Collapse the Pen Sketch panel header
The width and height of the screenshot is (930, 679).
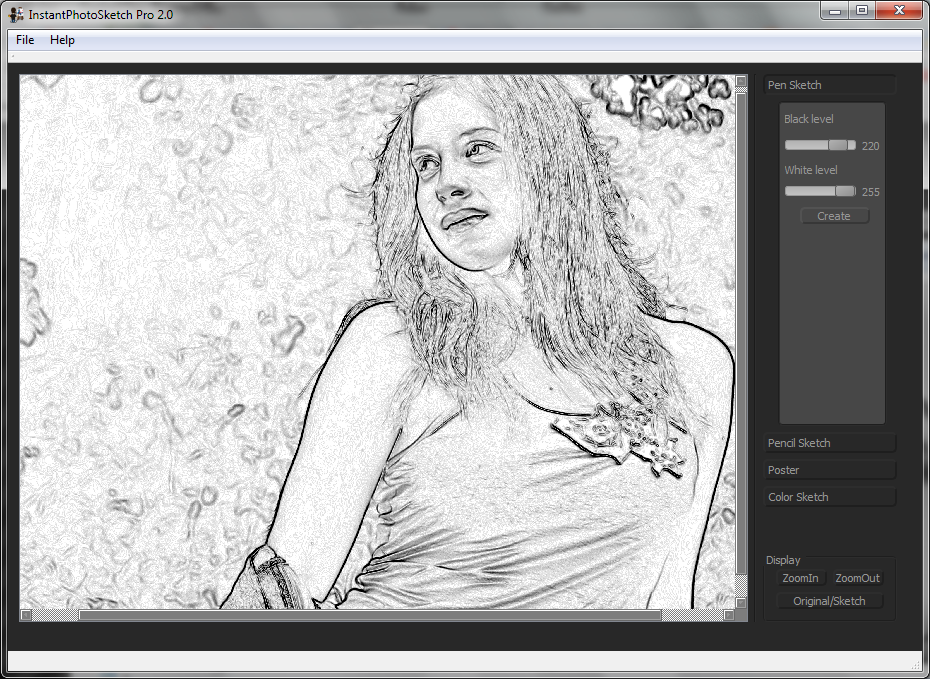click(x=829, y=85)
